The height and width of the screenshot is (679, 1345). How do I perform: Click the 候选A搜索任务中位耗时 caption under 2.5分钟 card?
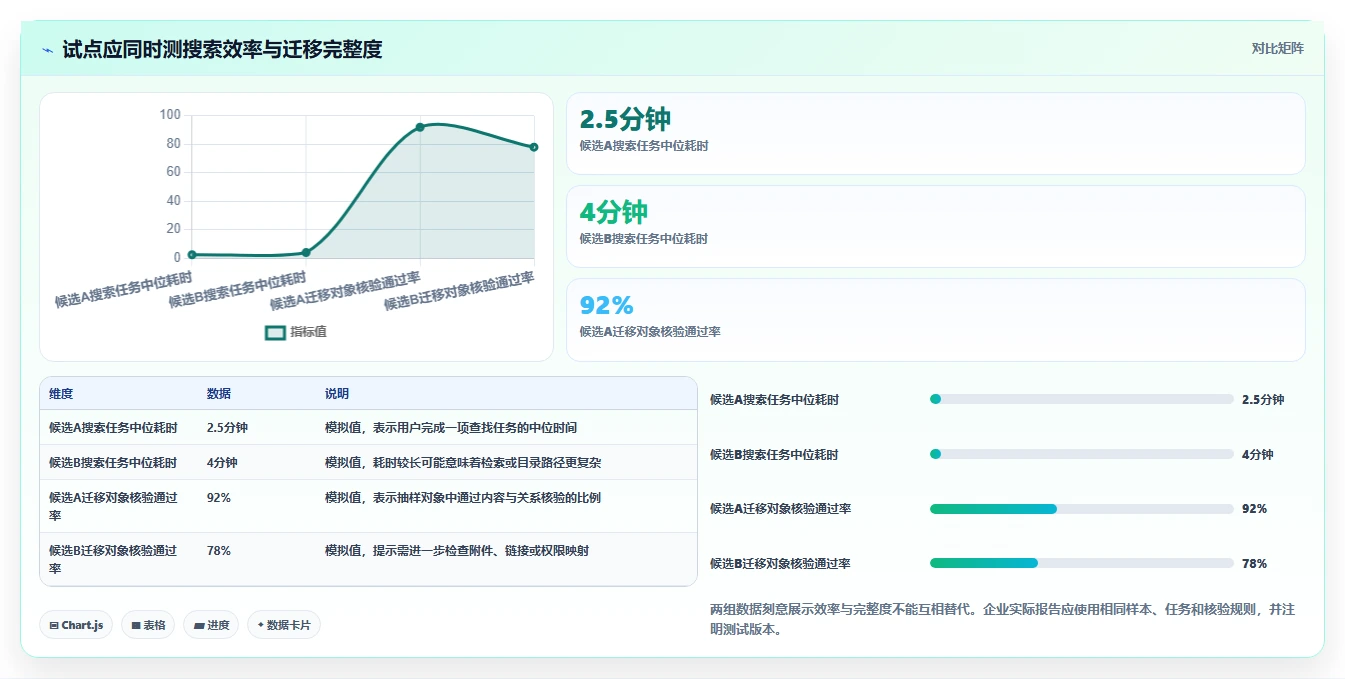click(644, 146)
